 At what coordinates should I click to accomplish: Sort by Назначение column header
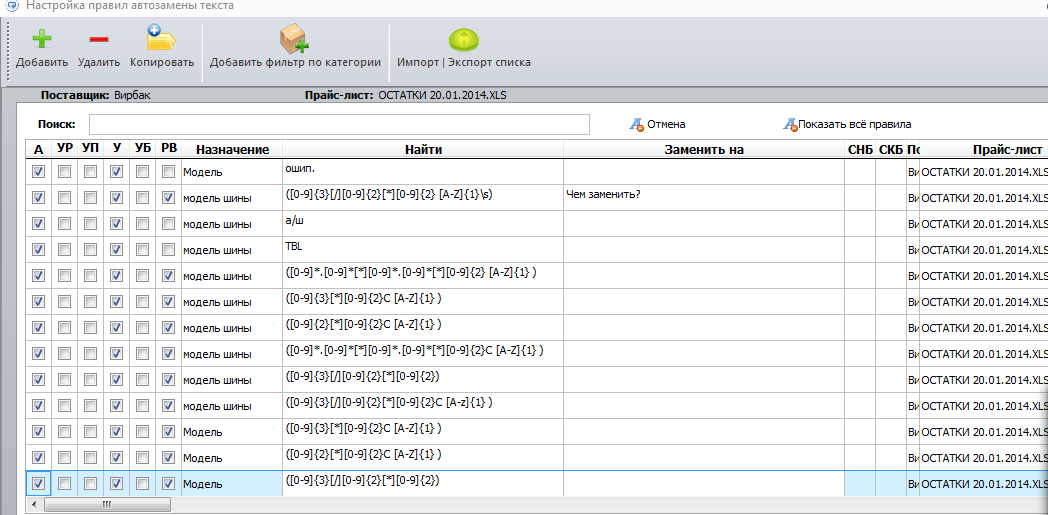(232, 150)
